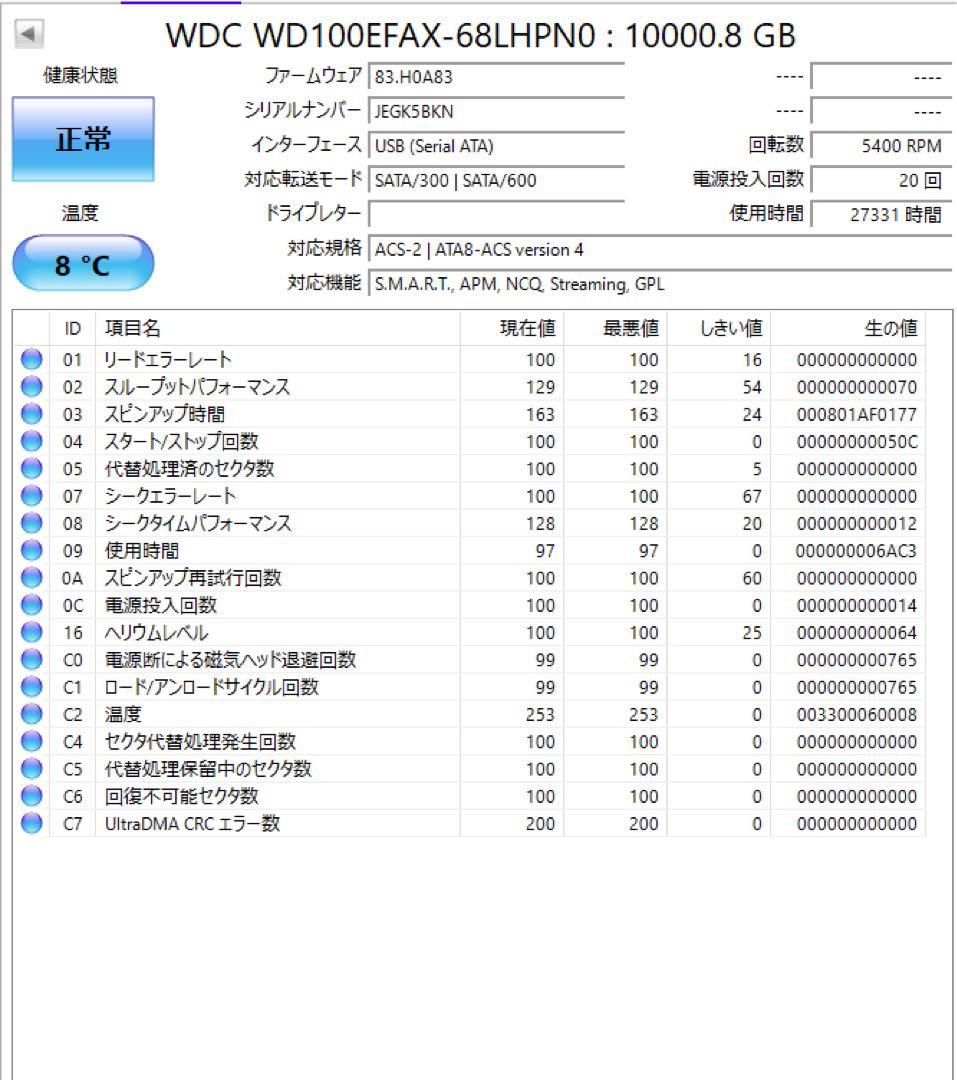Click the ファームウェア field showing 83.H0A83

496,77
